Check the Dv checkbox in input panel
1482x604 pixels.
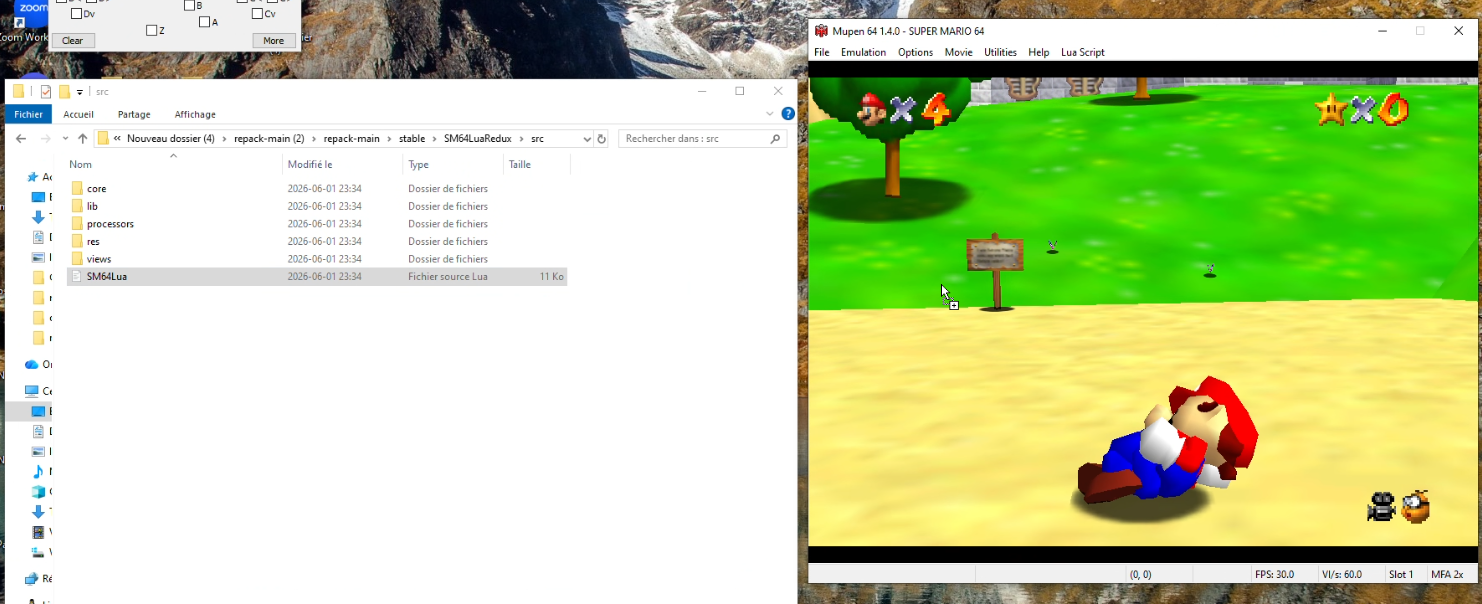point(76,14)
